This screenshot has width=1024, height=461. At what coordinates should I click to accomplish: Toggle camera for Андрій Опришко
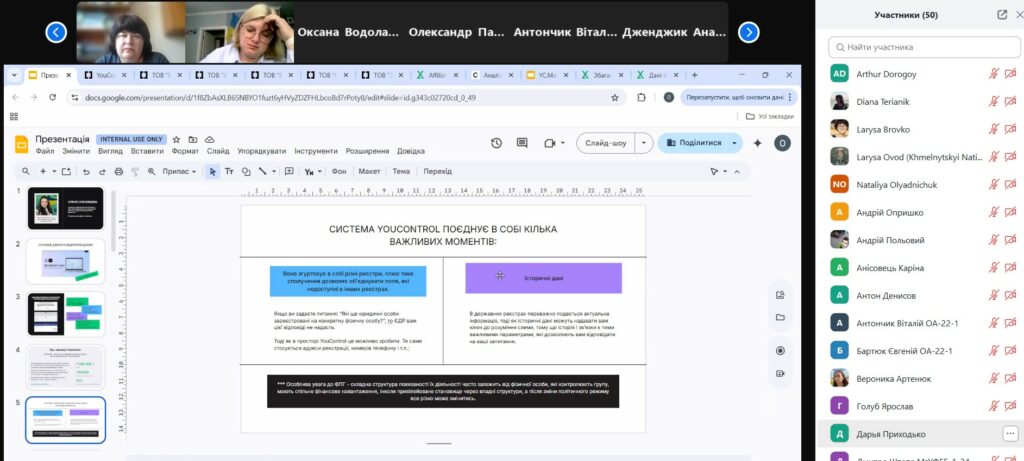1011,212
